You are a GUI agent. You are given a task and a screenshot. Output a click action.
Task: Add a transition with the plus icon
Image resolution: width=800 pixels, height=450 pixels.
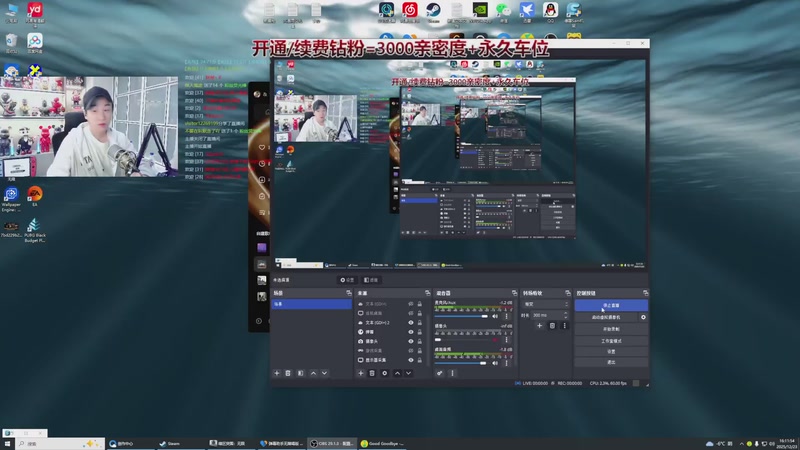539,326
